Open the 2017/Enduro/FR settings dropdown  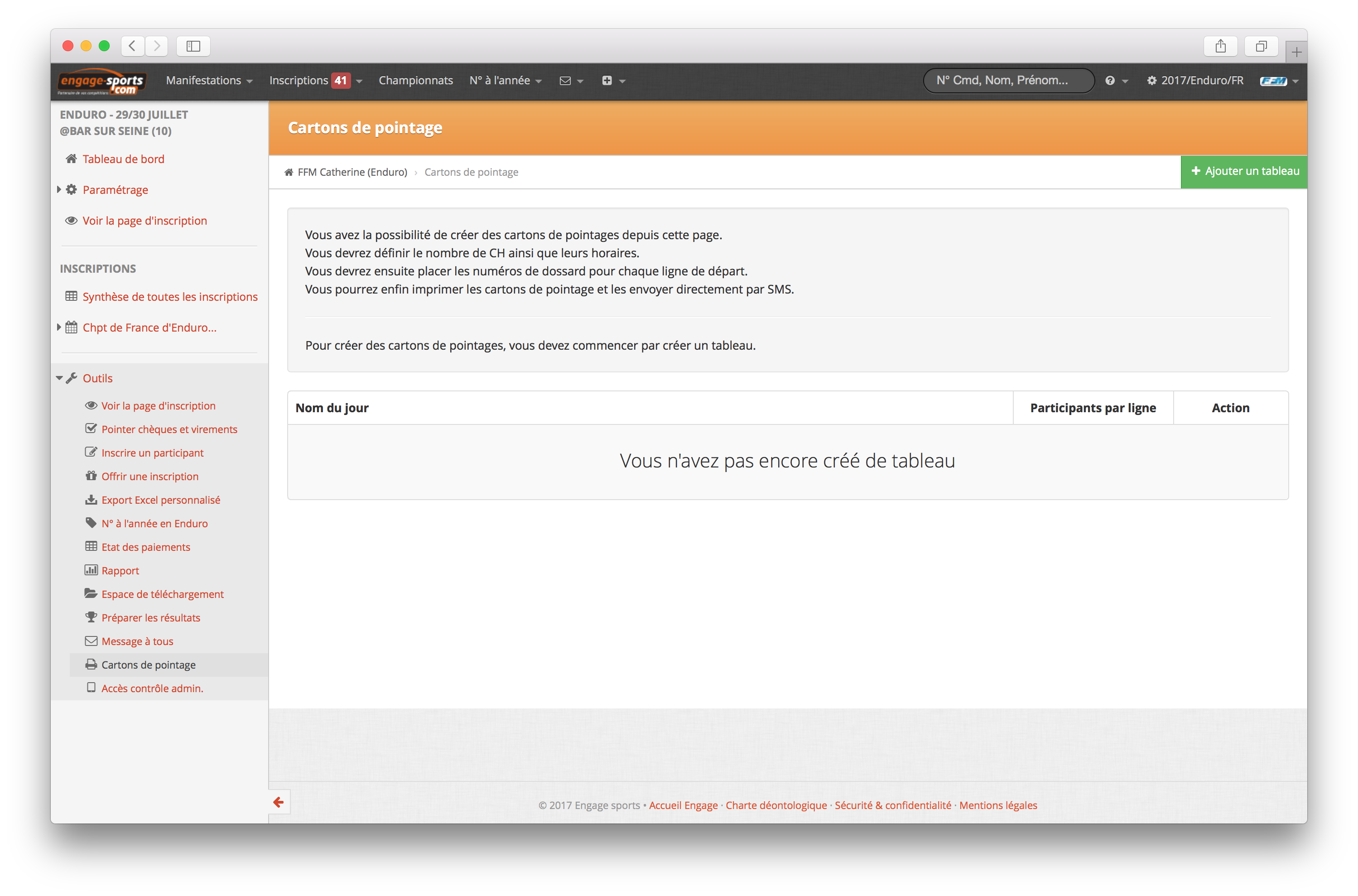pos(1194,81)
